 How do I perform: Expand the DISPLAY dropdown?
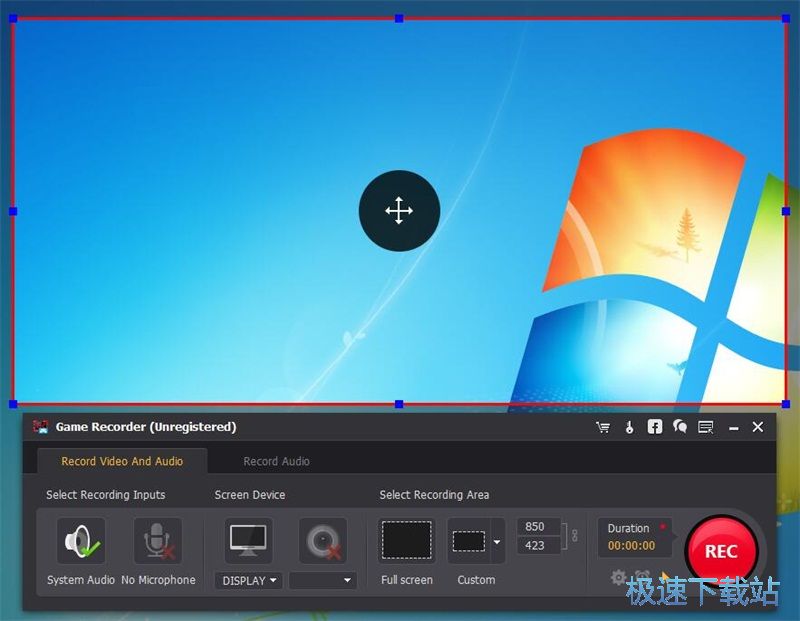(x=249, y=580)
